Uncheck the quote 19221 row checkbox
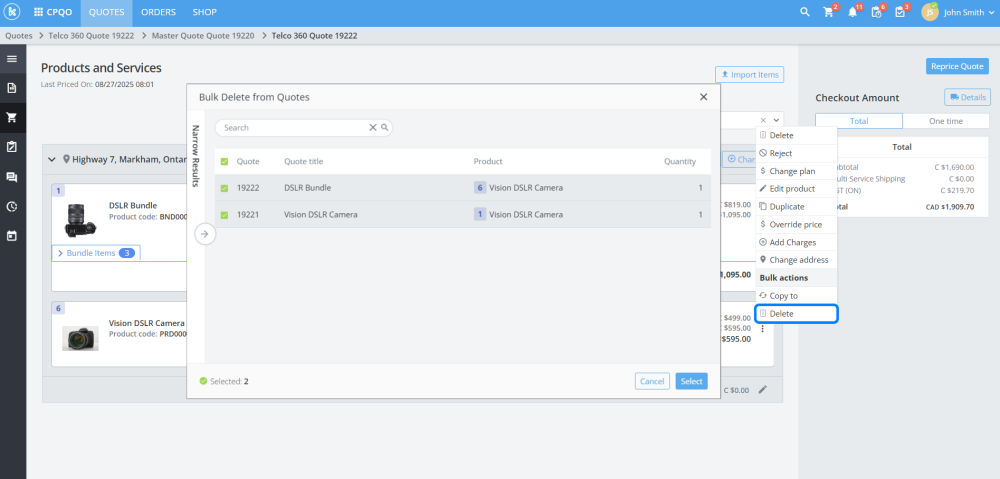Image resolution: width=1000 pixels, height=479 pixels. click(x=224, y=214)
